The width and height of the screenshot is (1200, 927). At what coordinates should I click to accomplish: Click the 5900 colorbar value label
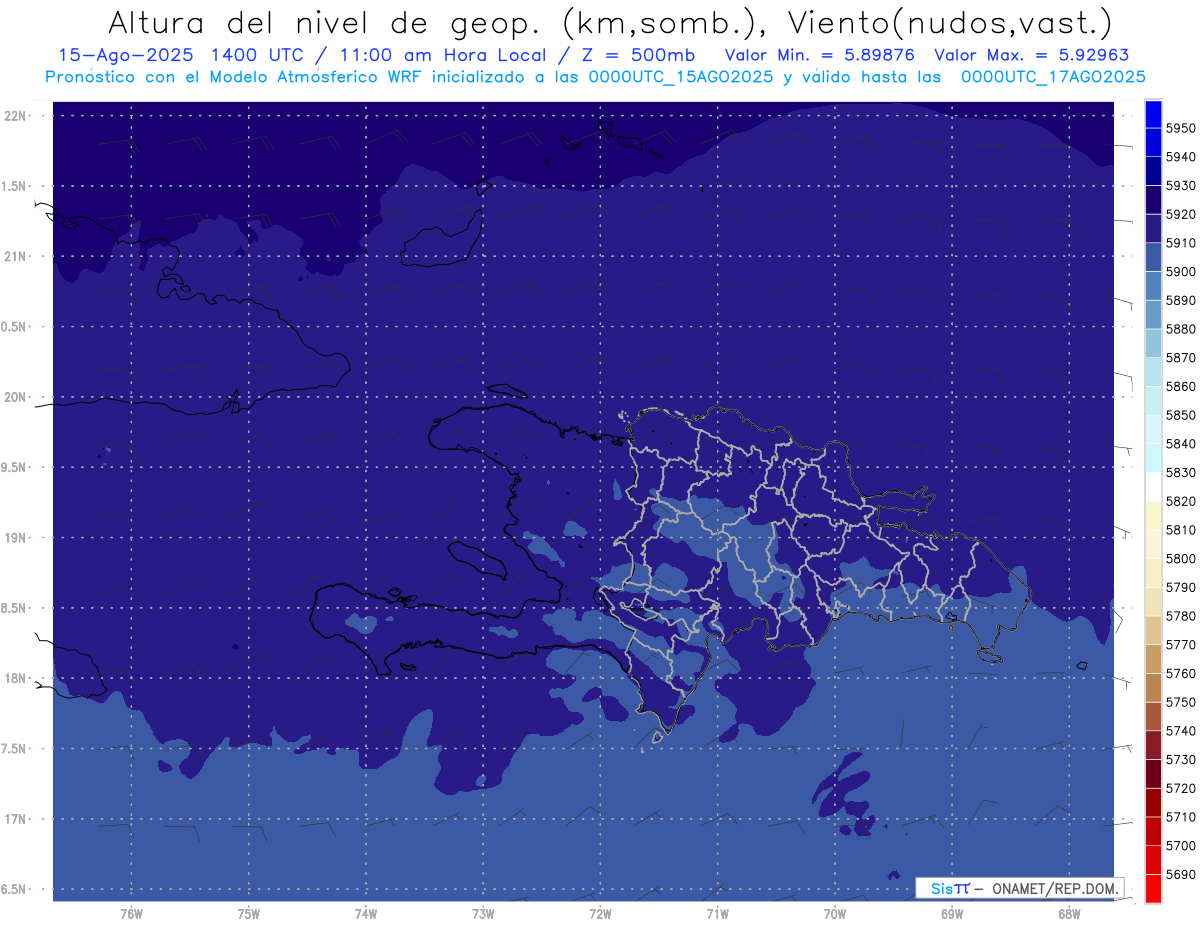[x=1180, y=272]
